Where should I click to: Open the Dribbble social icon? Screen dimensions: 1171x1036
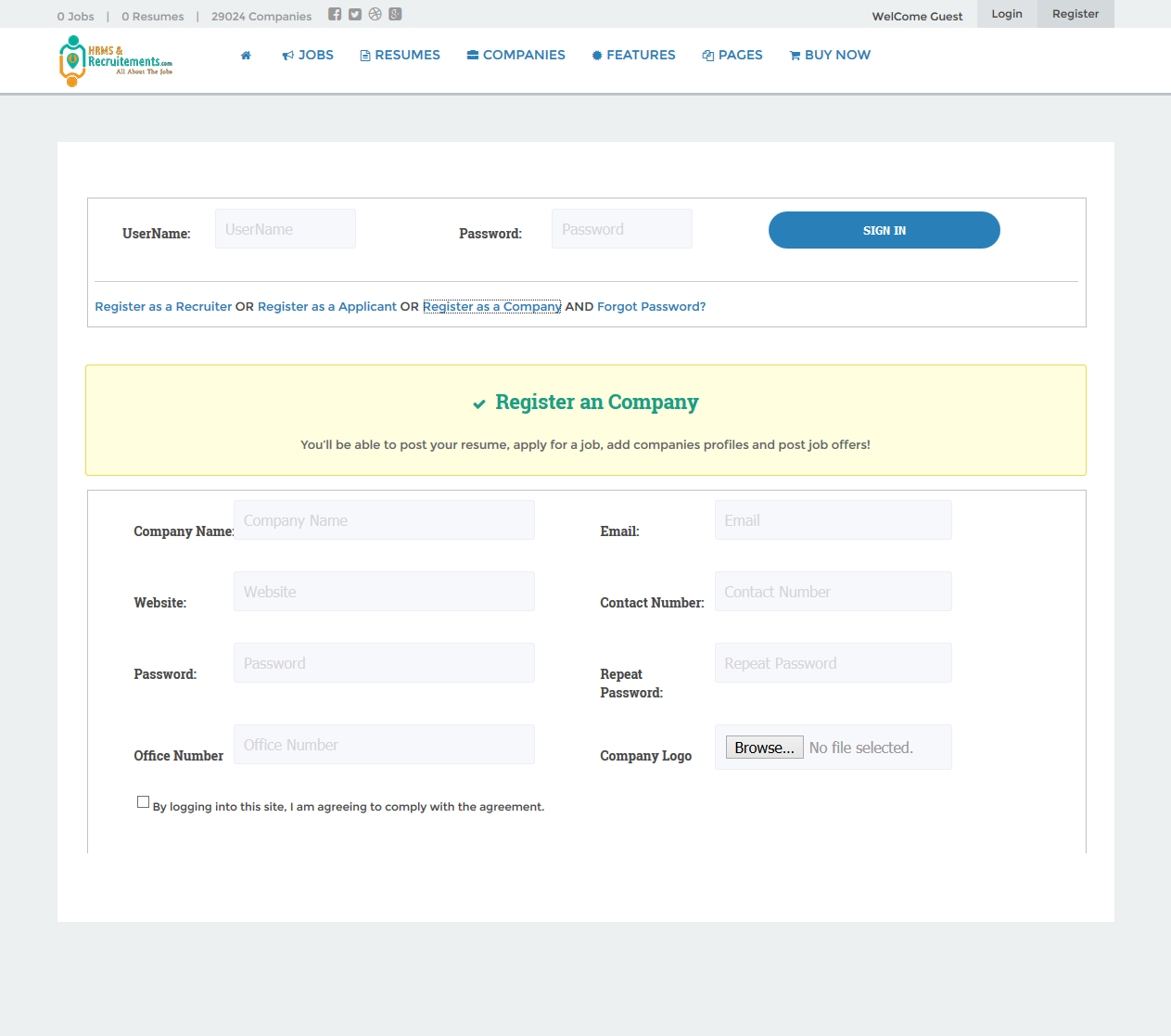pos(375,14)
